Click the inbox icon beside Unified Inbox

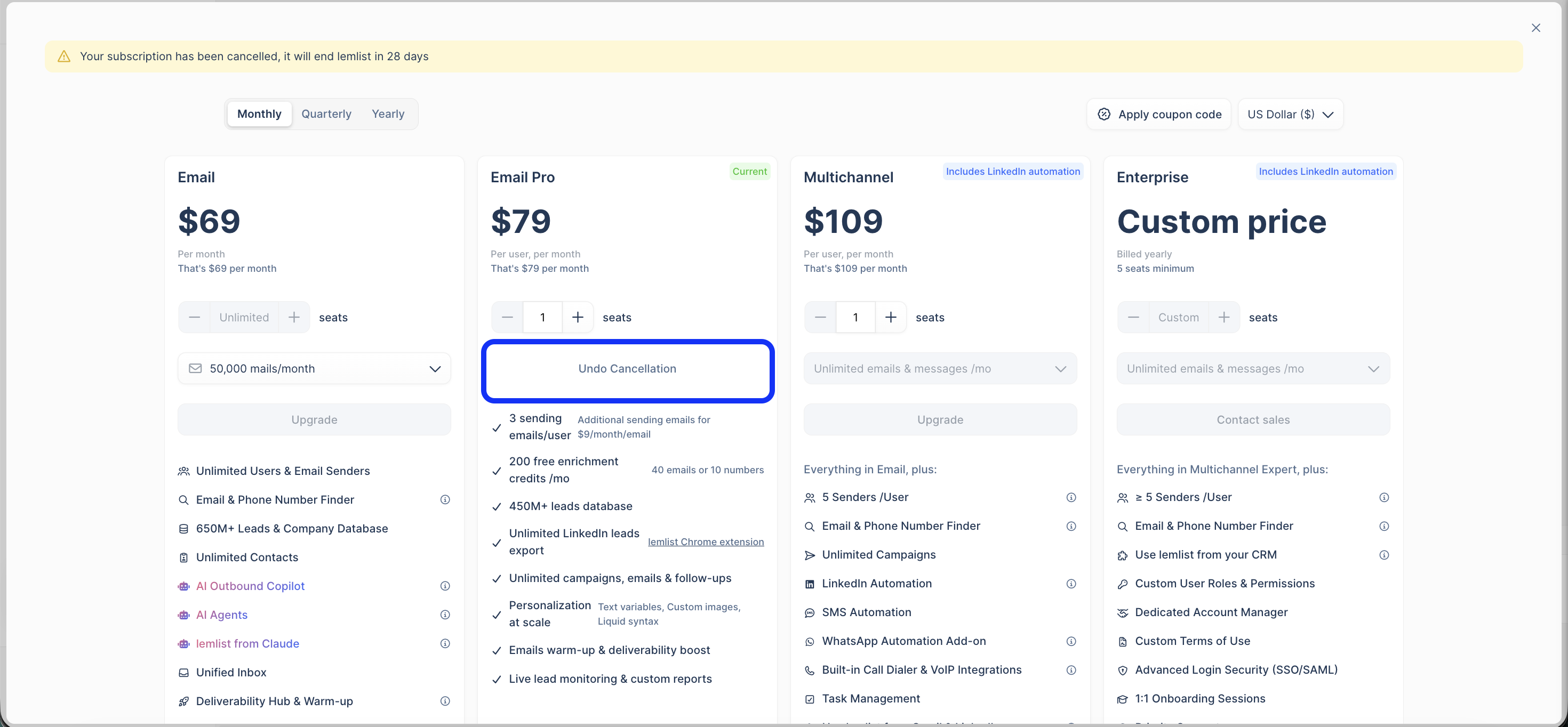click(x=183, y=673)
